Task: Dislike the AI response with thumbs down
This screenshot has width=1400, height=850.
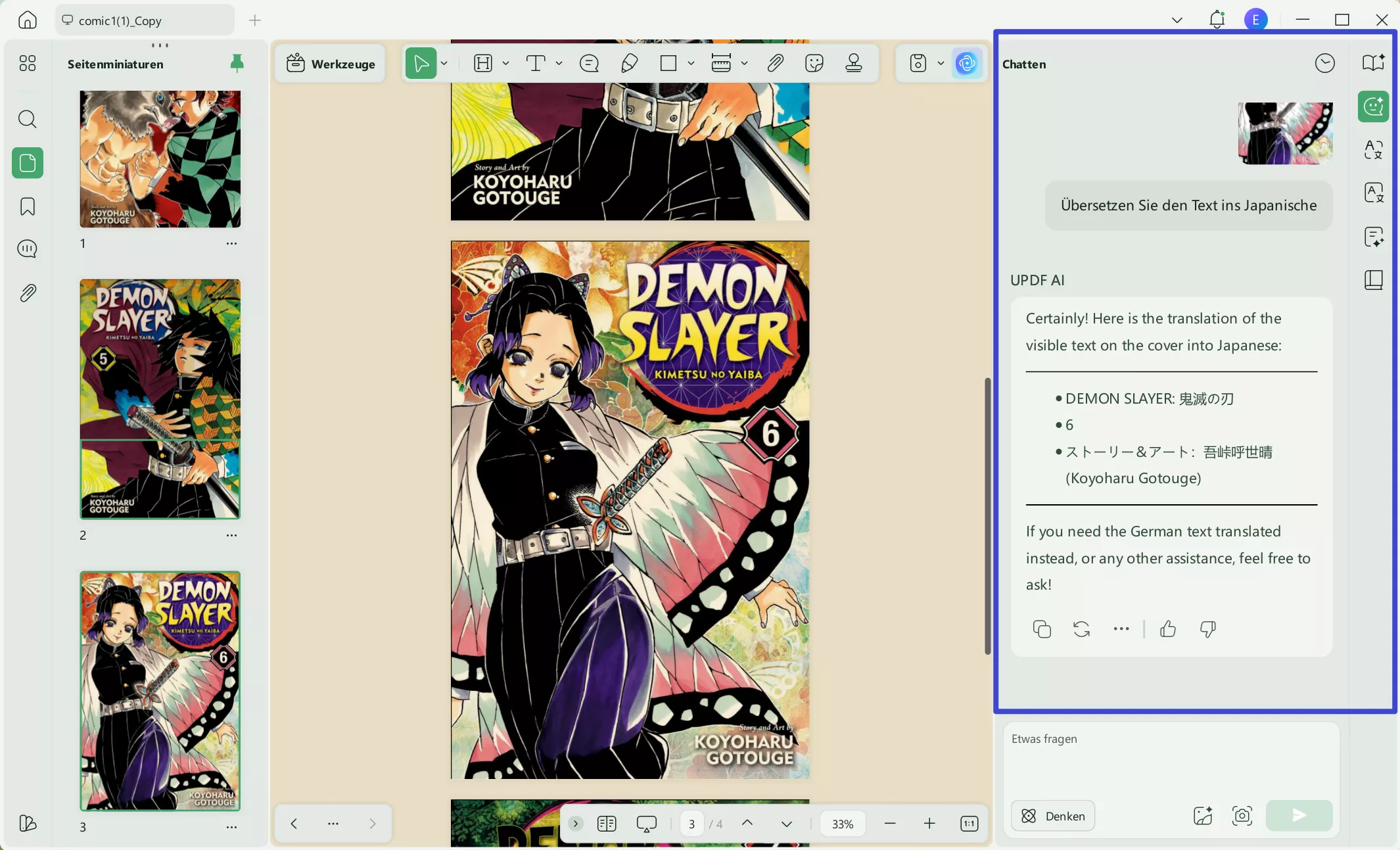Action: coord(1208,629)
